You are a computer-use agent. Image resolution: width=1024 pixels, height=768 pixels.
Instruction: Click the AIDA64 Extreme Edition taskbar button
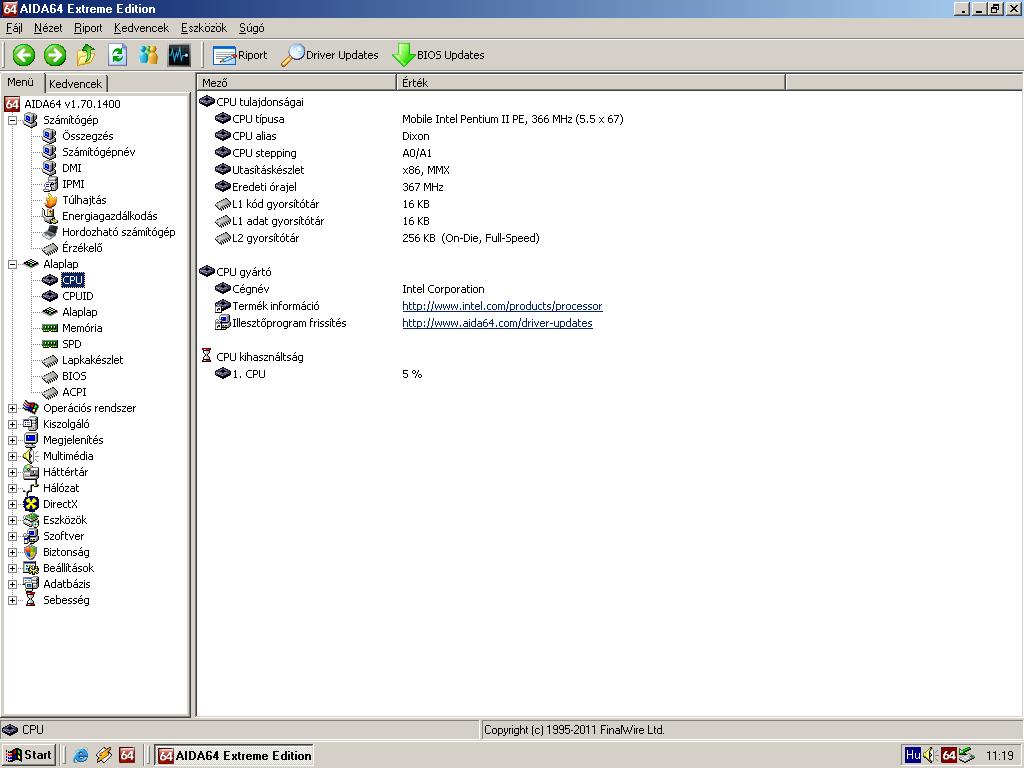pyautogui.click(x=234, y=756)
